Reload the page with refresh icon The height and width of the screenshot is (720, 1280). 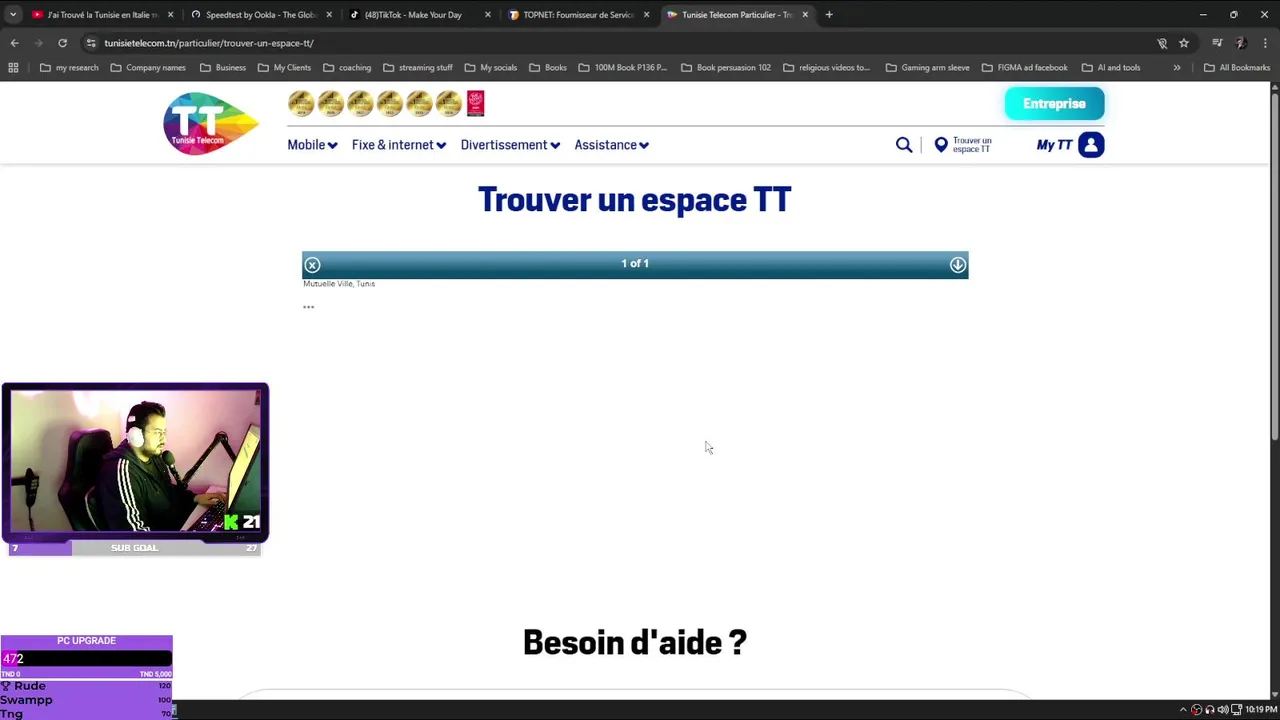62,43
